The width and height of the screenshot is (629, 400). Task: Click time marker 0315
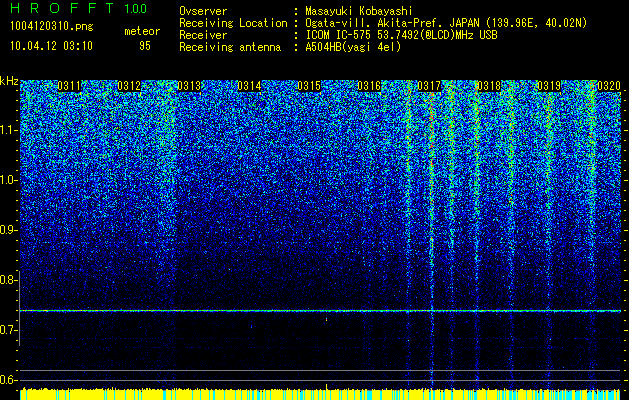[x=309, y=86]
